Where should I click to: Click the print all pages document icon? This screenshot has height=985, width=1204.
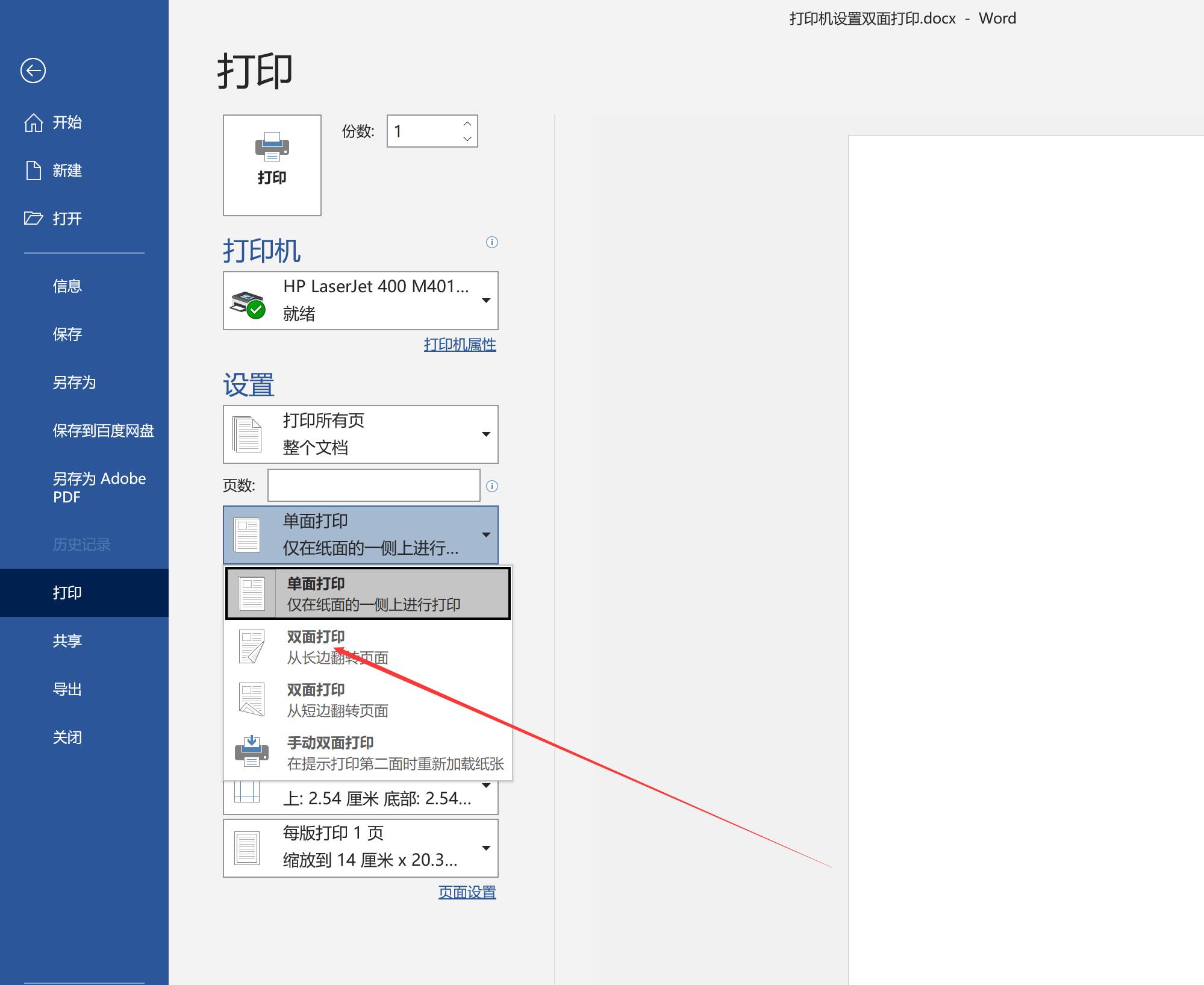click(x=249, y=432)
